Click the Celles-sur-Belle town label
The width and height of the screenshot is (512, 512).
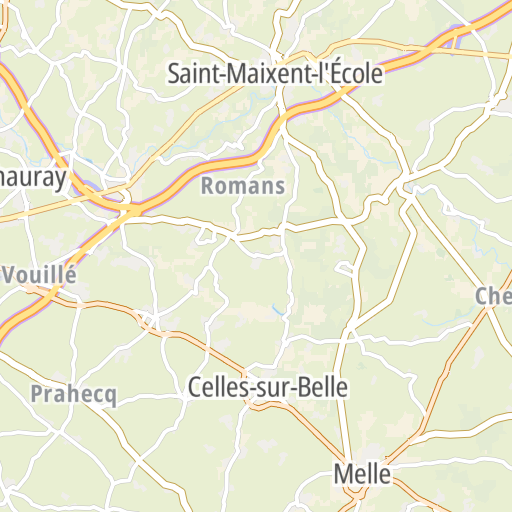(x=268, y=387)
